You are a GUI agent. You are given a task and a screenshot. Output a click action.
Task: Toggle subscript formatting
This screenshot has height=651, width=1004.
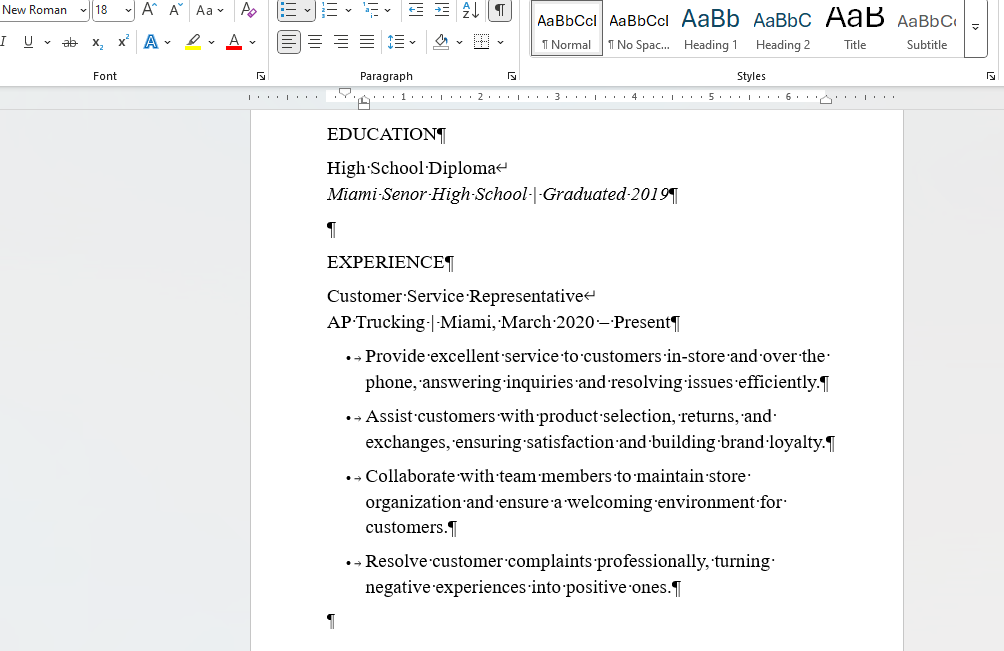(x=97, y=43)
